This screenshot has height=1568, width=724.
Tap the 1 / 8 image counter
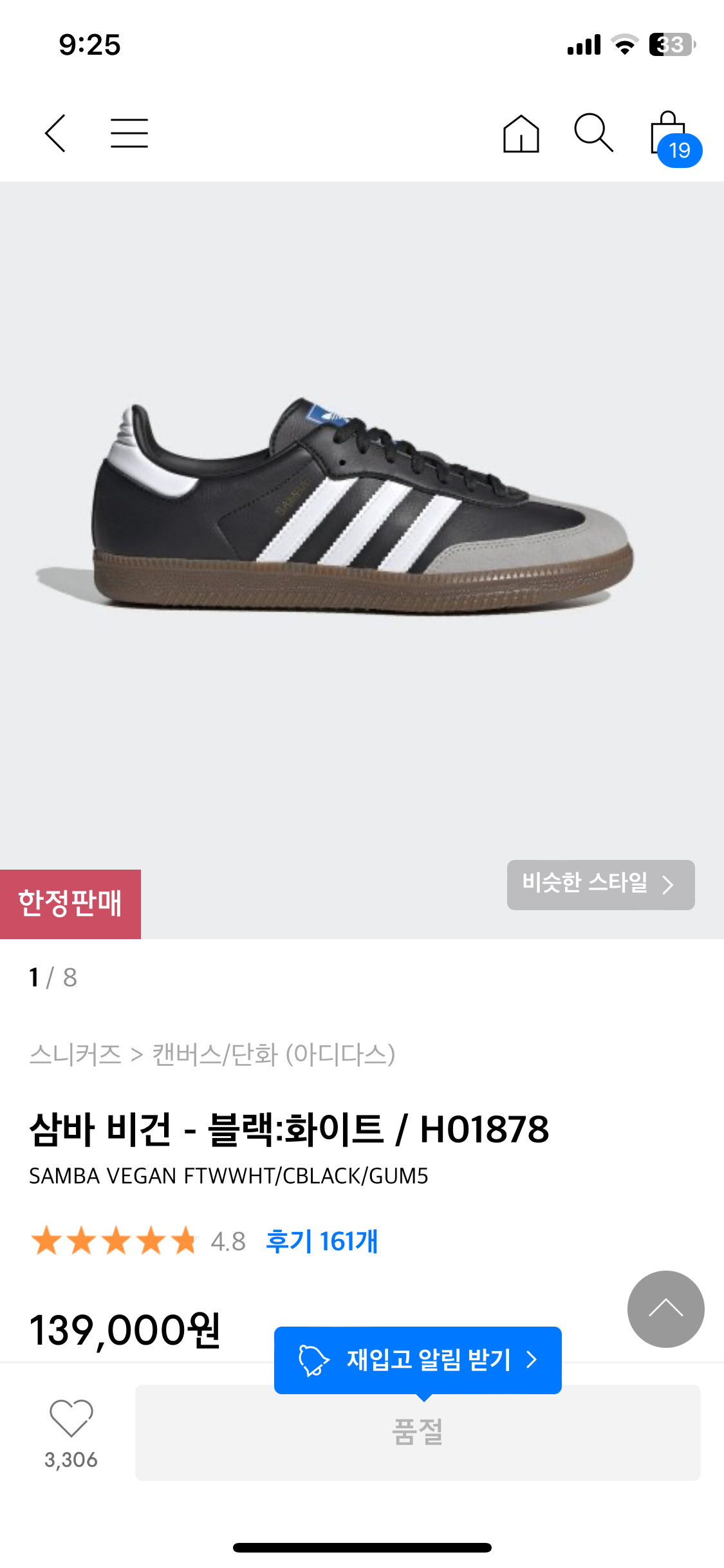(x=53, y=977)
